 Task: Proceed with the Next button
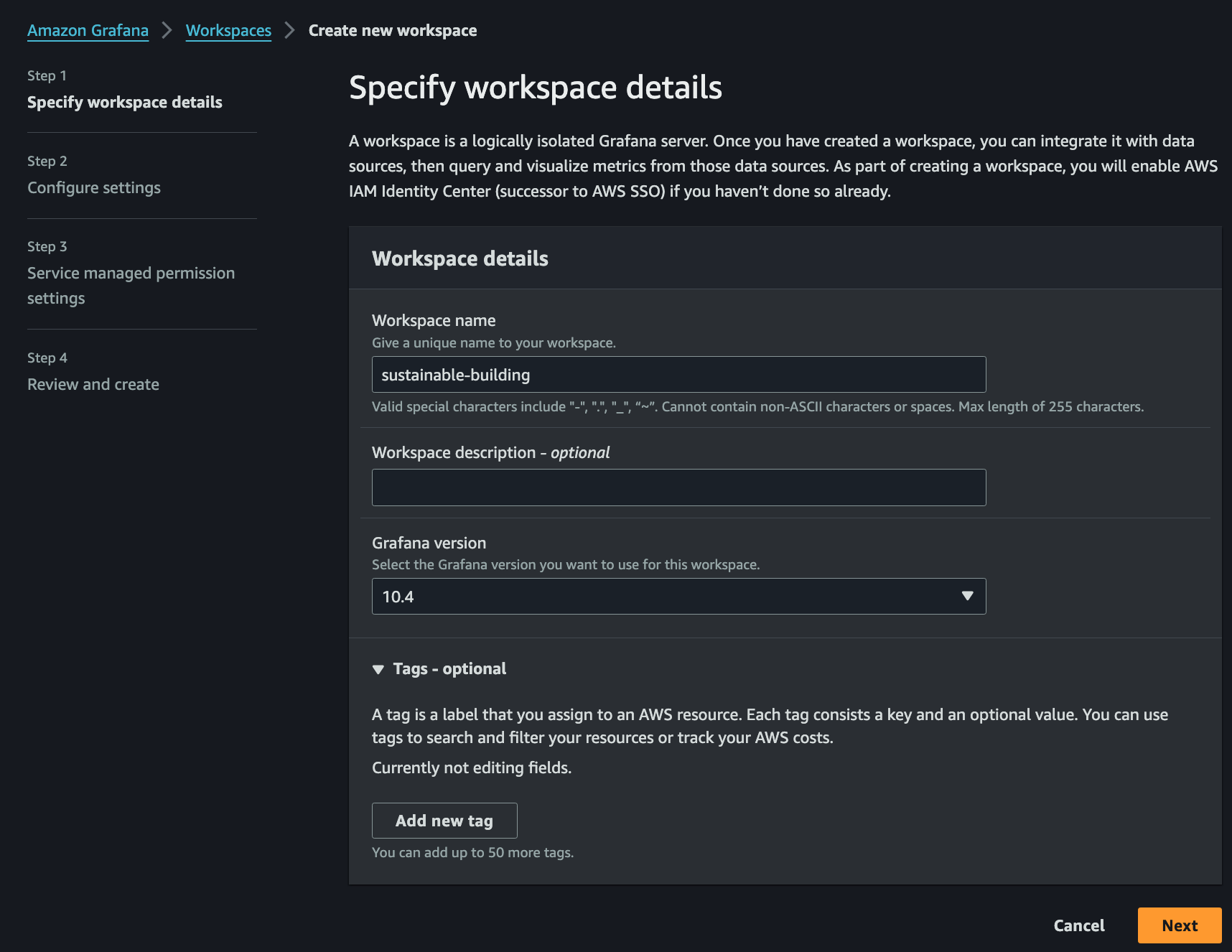coord(1180,925)
